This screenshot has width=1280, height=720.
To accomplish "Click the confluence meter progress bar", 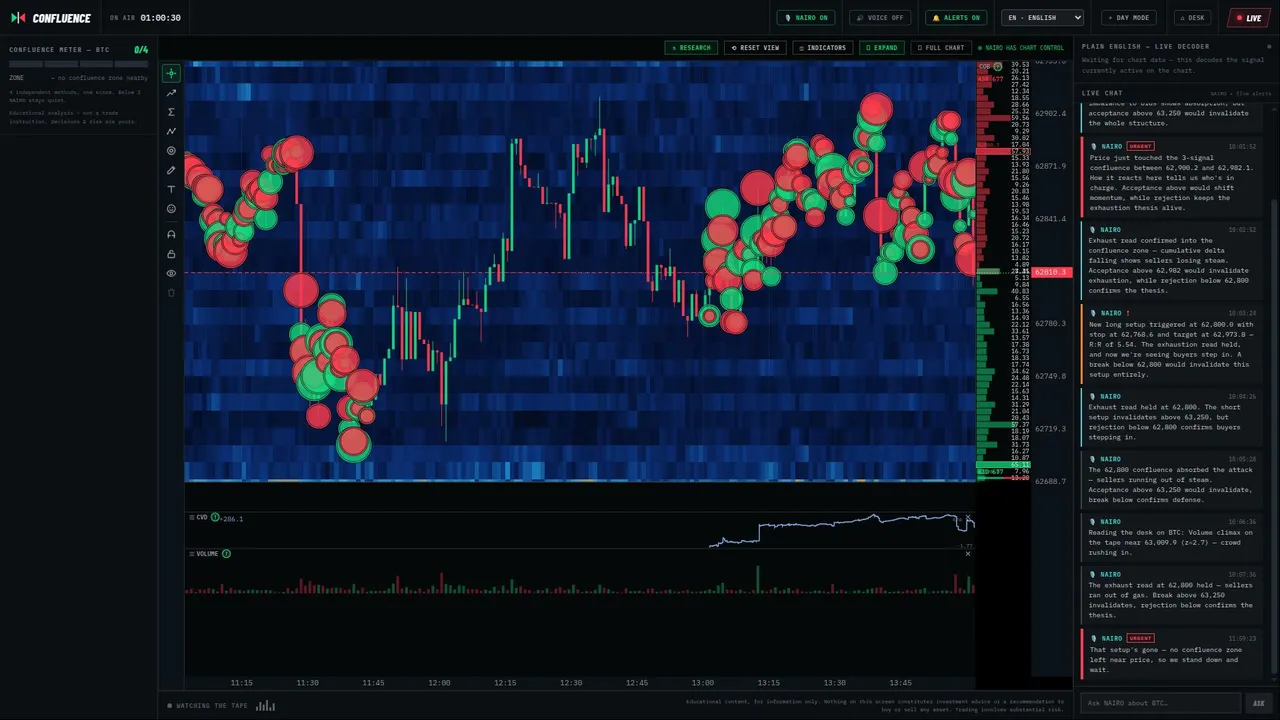I will pos(78,64).
